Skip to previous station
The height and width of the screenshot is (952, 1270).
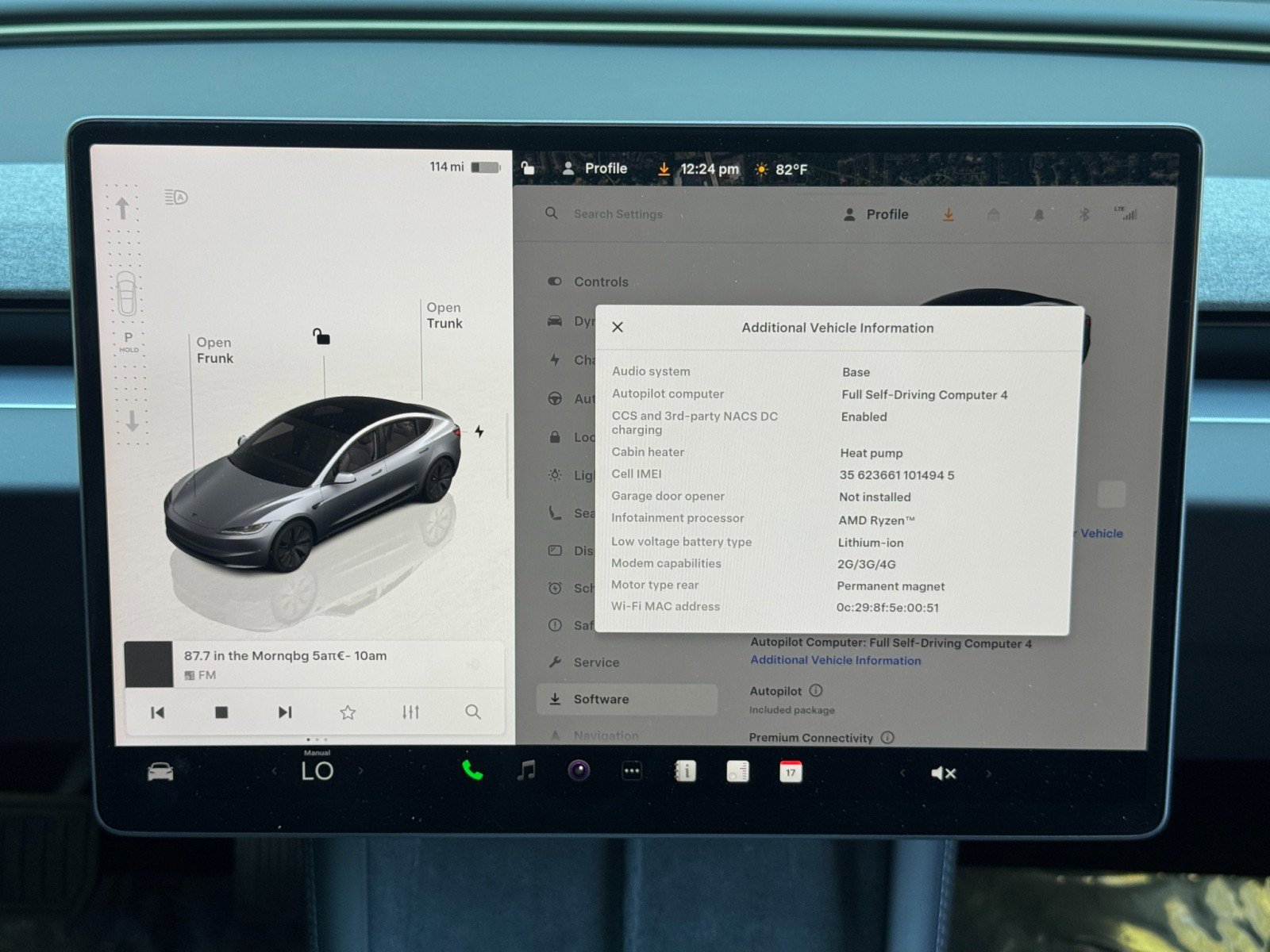pyautogui.click(x=157, y=712)
